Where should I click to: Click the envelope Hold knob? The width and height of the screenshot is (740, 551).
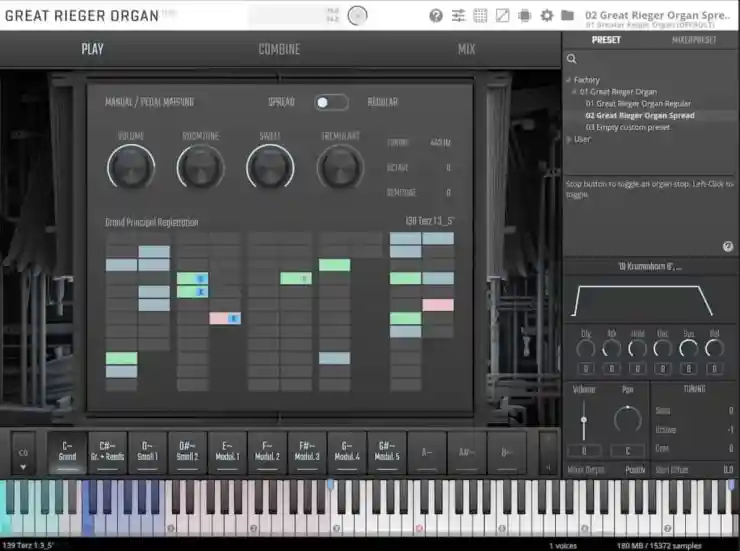[637, 349]
